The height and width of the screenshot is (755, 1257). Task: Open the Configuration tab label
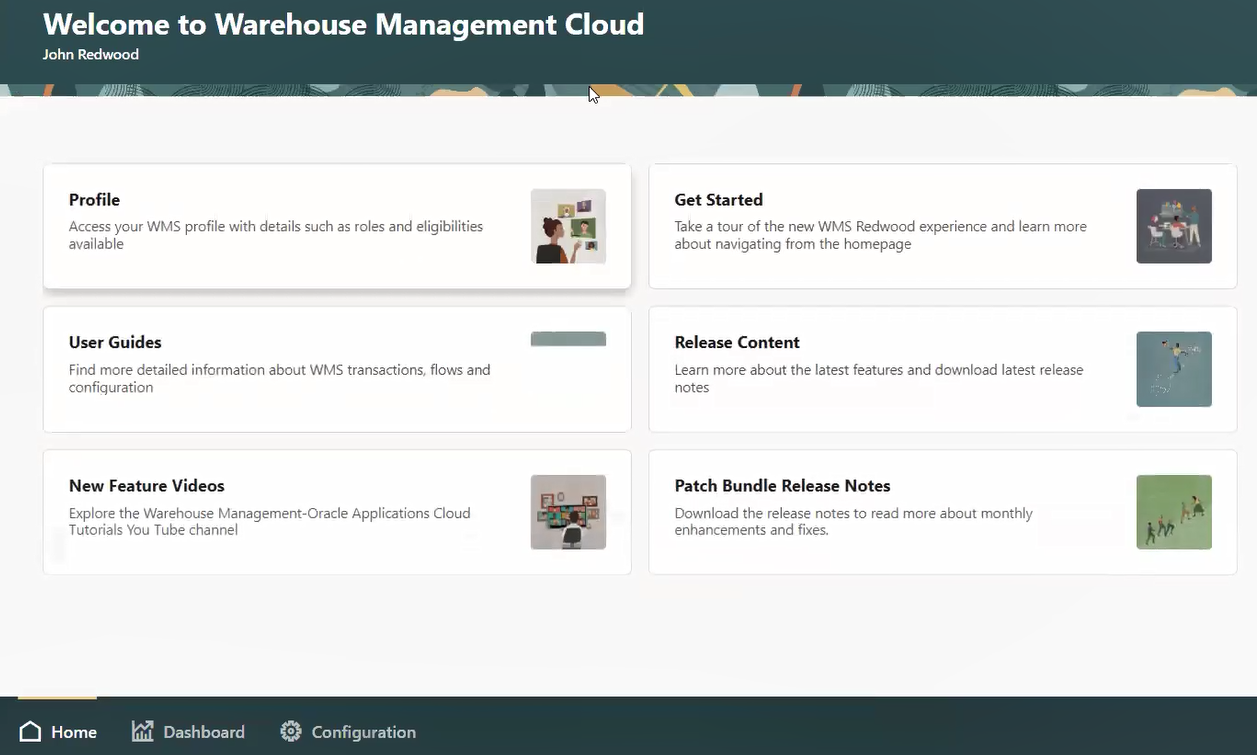[x=364, y=732]
